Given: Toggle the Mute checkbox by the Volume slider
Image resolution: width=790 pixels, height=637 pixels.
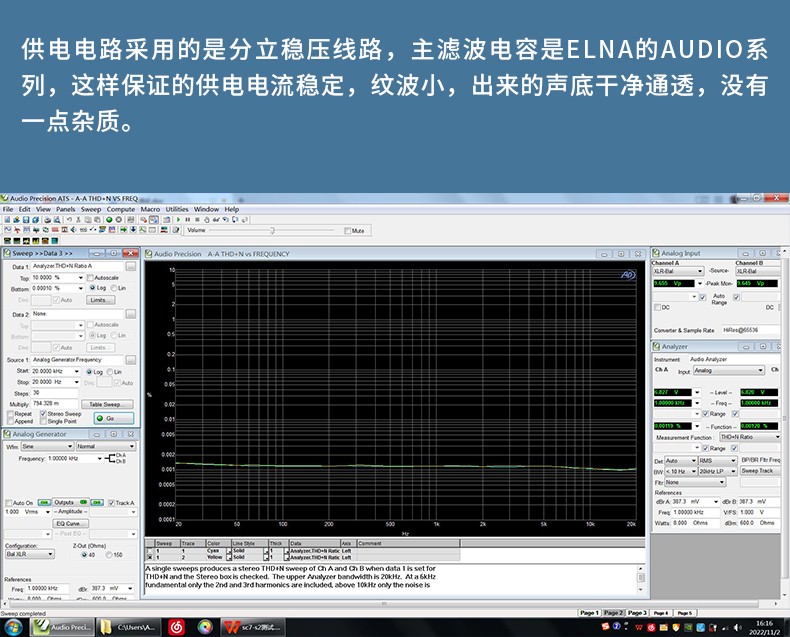Looking at the screenshot, I should 348,231.
